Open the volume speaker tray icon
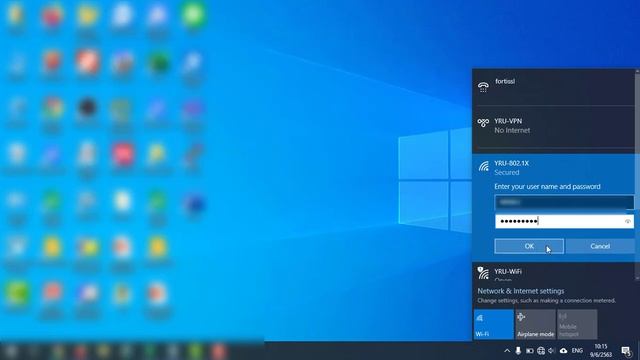 pos(552,351)
